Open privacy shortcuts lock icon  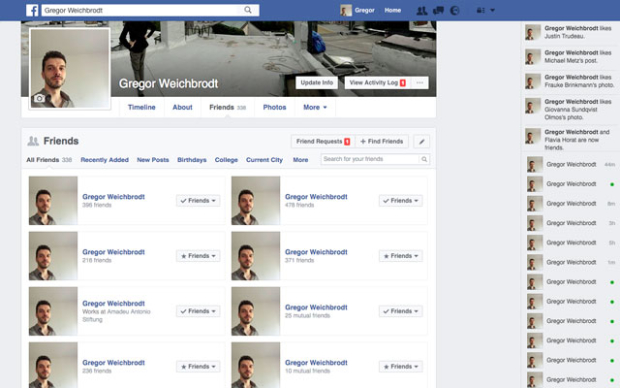tap(480, 11)
